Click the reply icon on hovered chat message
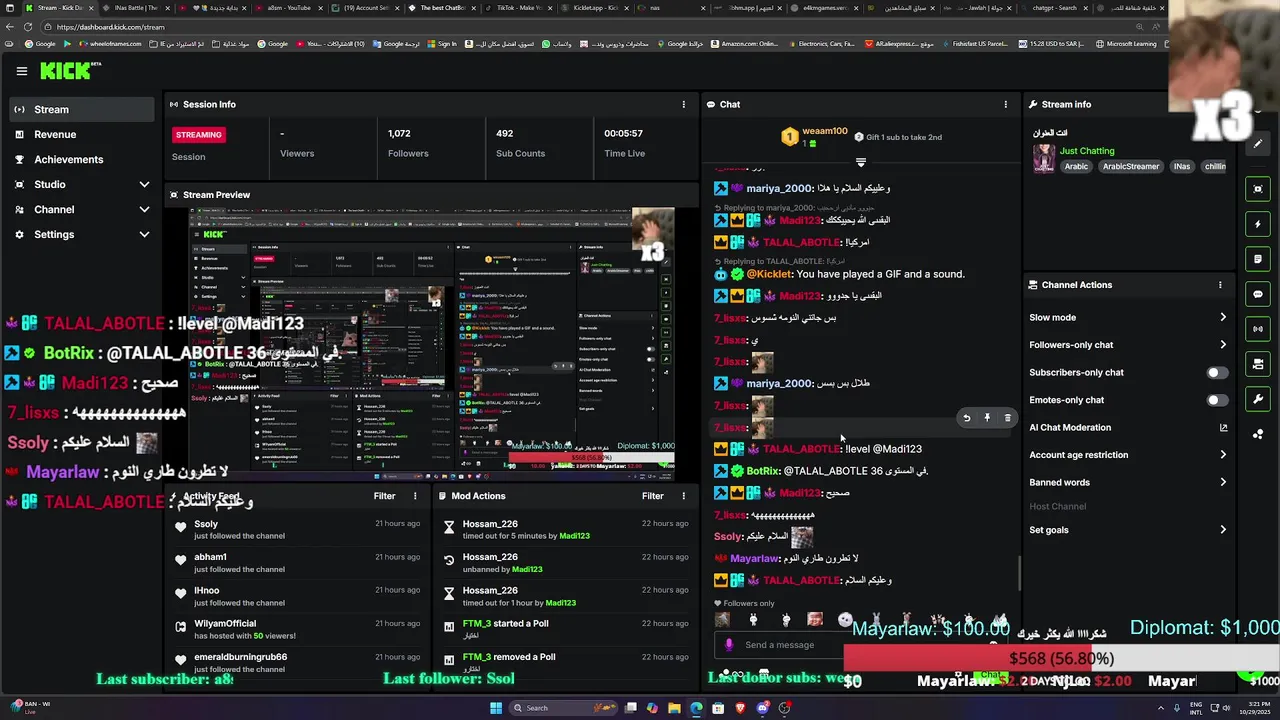The image size is (1280, 720). click(x=966, y=418)
